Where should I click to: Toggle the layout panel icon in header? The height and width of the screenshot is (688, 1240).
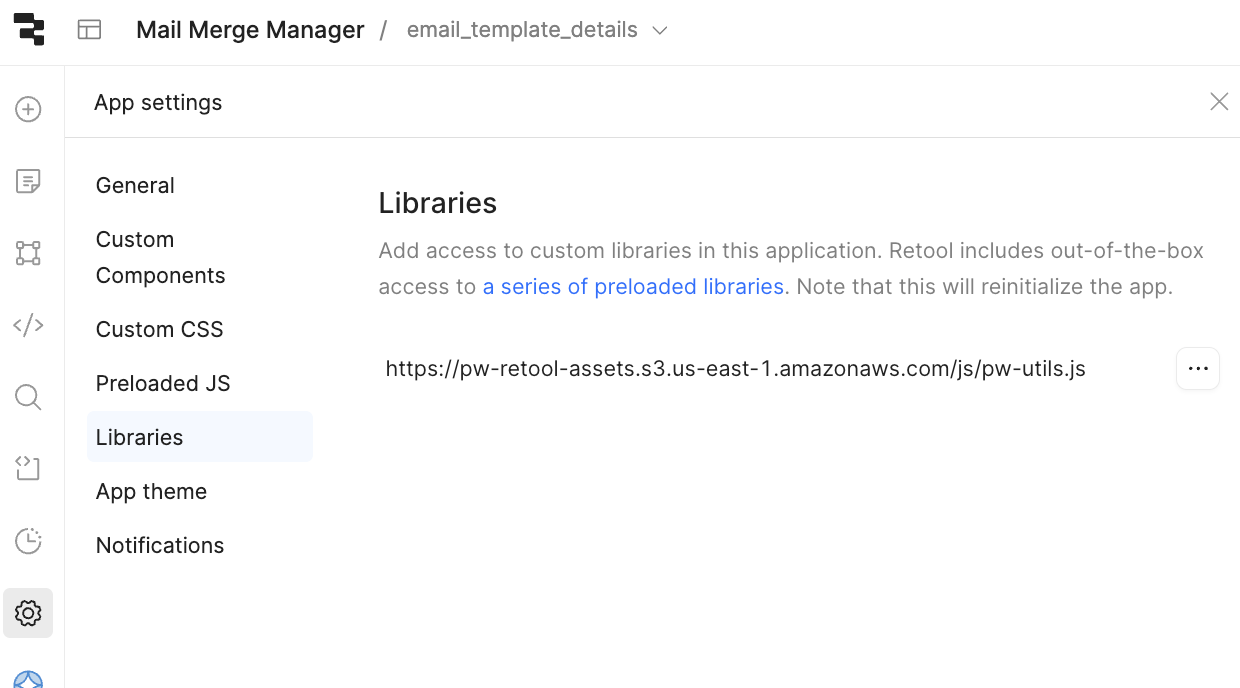[x=90, y=30]
